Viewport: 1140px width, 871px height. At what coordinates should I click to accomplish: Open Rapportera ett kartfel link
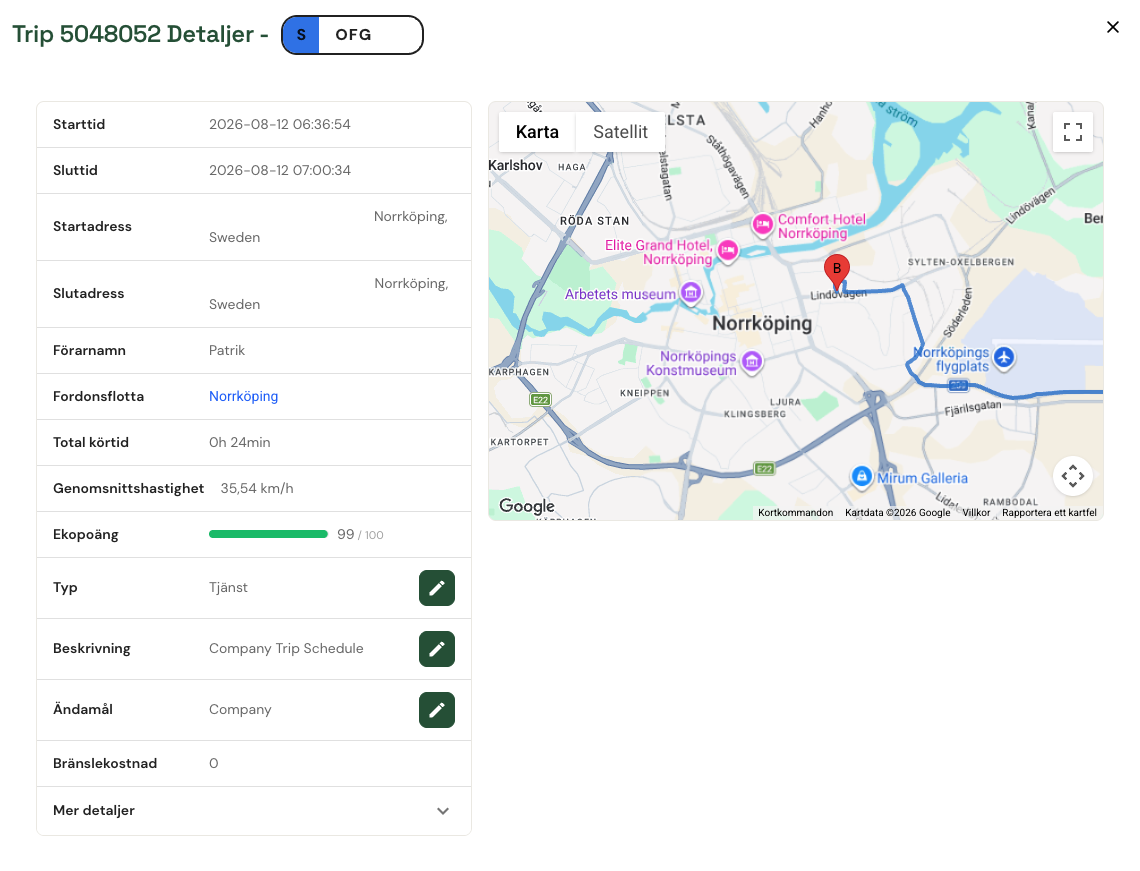click(x=1049, y=513)
